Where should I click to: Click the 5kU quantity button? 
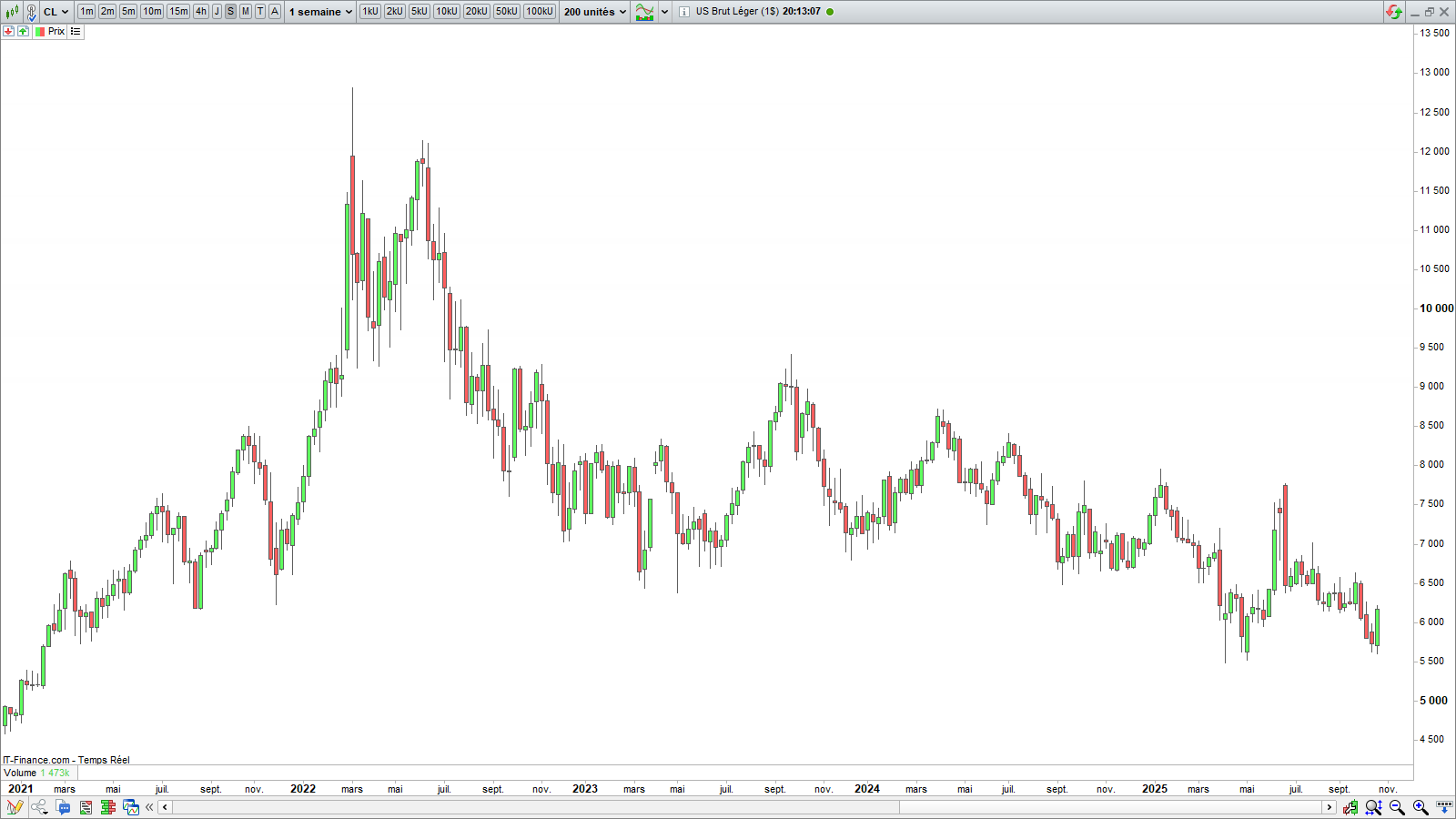pos(418,12)
